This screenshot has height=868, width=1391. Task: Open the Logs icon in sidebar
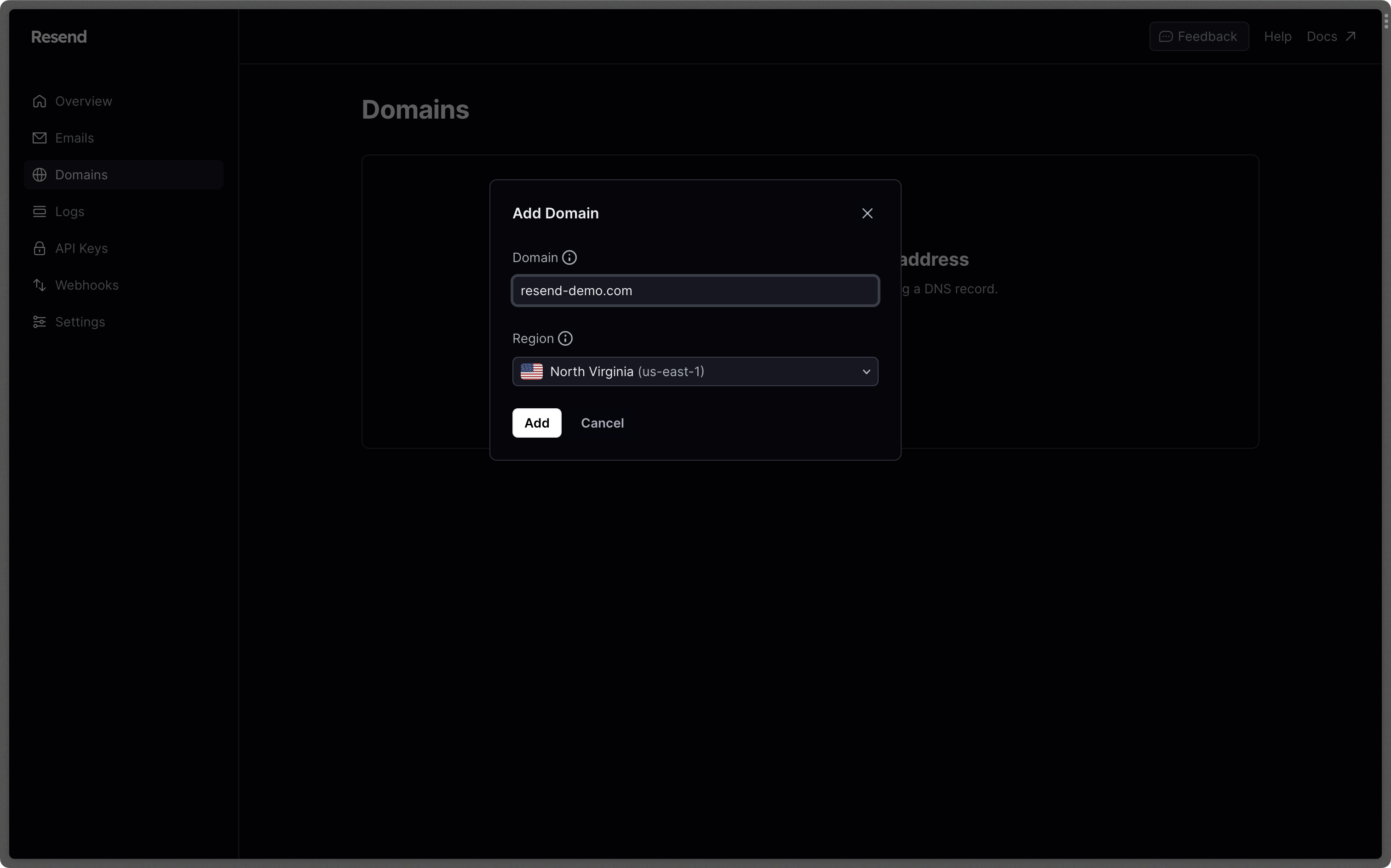pos(39,211)
